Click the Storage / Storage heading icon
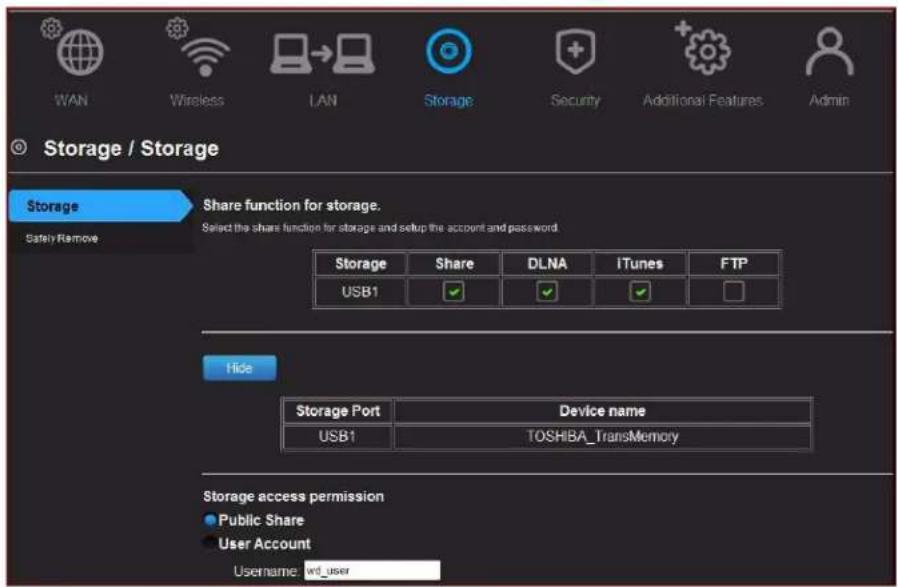Image resolution: width=898 pixels, height=587 pixels. (x=19, y=148)
